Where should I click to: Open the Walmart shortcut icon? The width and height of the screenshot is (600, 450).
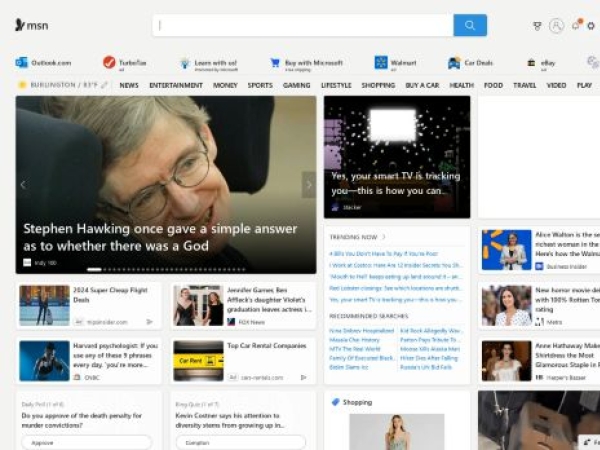(381, 62)
